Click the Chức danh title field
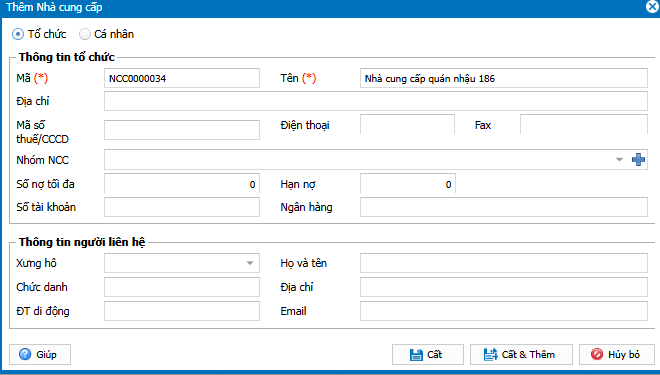This screenshot has width=660, height=375. [182, 287]
